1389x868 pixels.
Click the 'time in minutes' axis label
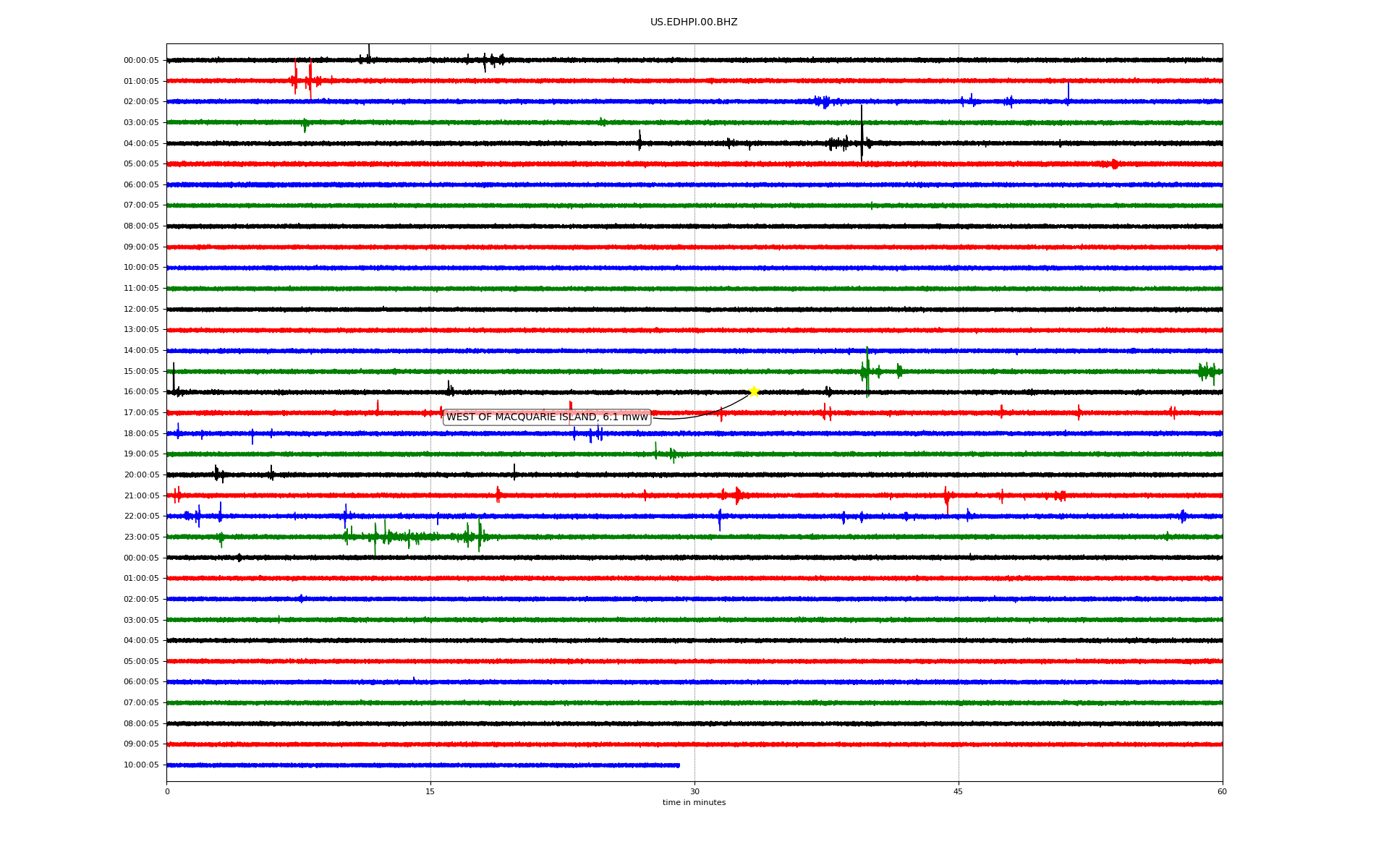(694, 803)
